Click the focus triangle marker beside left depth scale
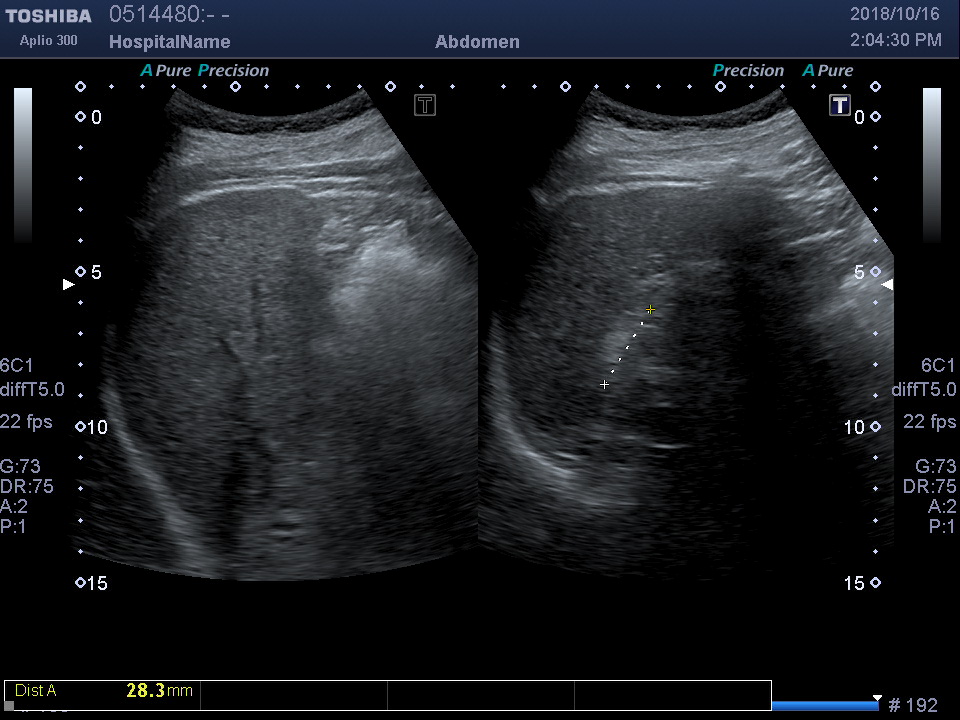Image resolution: width=960 pixels, height=720 pixels. (69, 284)
